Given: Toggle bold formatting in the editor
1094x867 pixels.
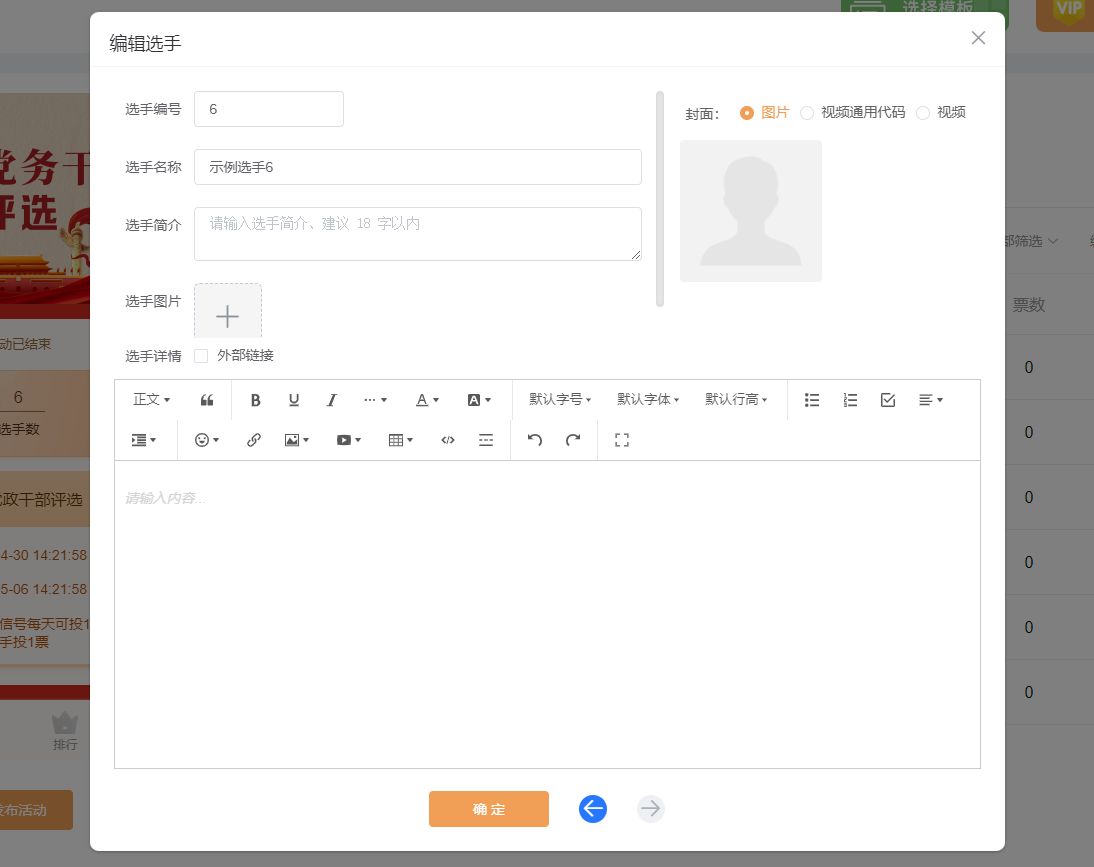Looking at the screenshot, I should [255, 400].
